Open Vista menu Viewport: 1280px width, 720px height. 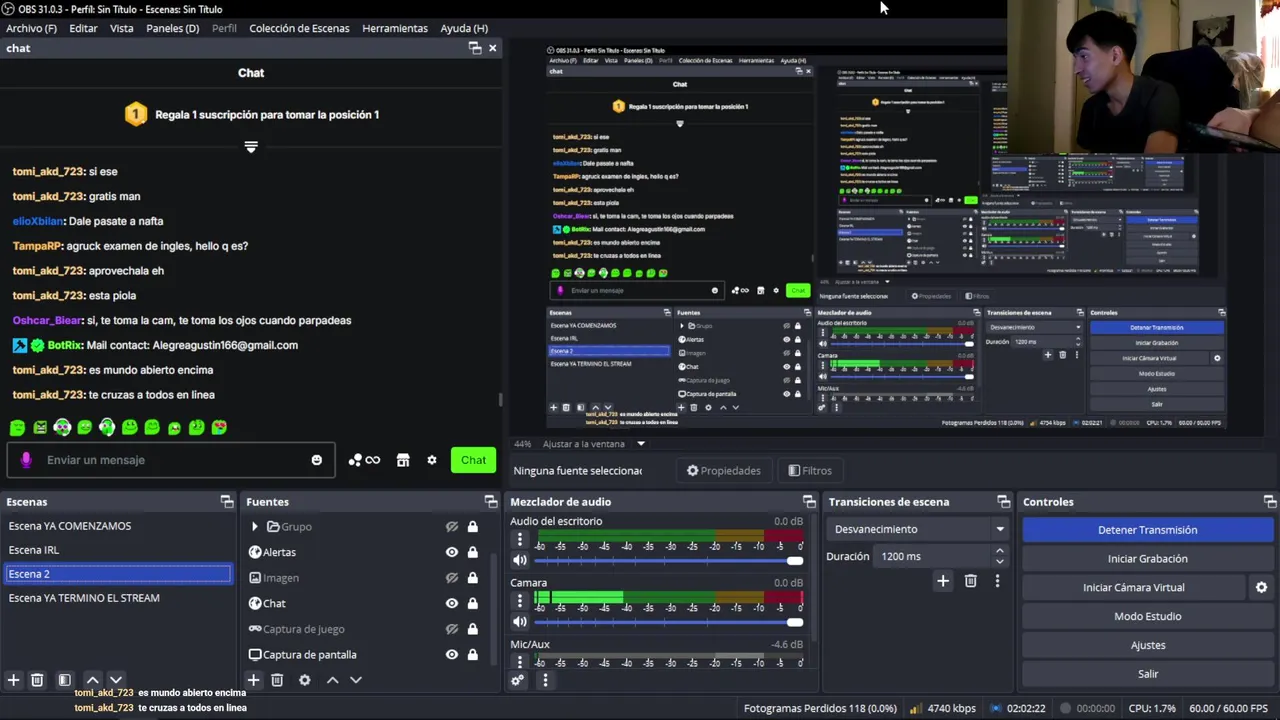tap(121, 28)
